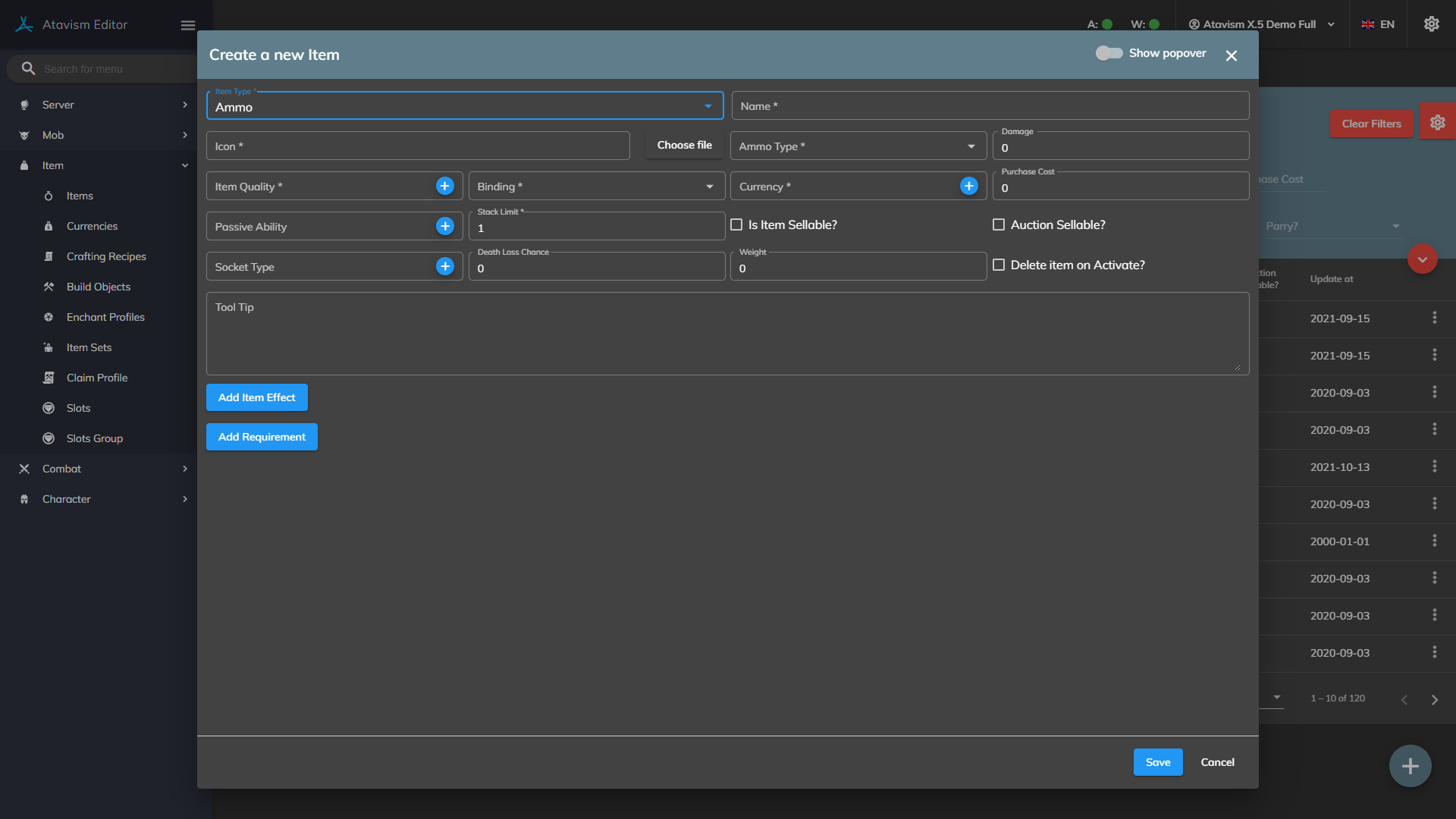Expand the Combat sidebar menu

[62, 469]
